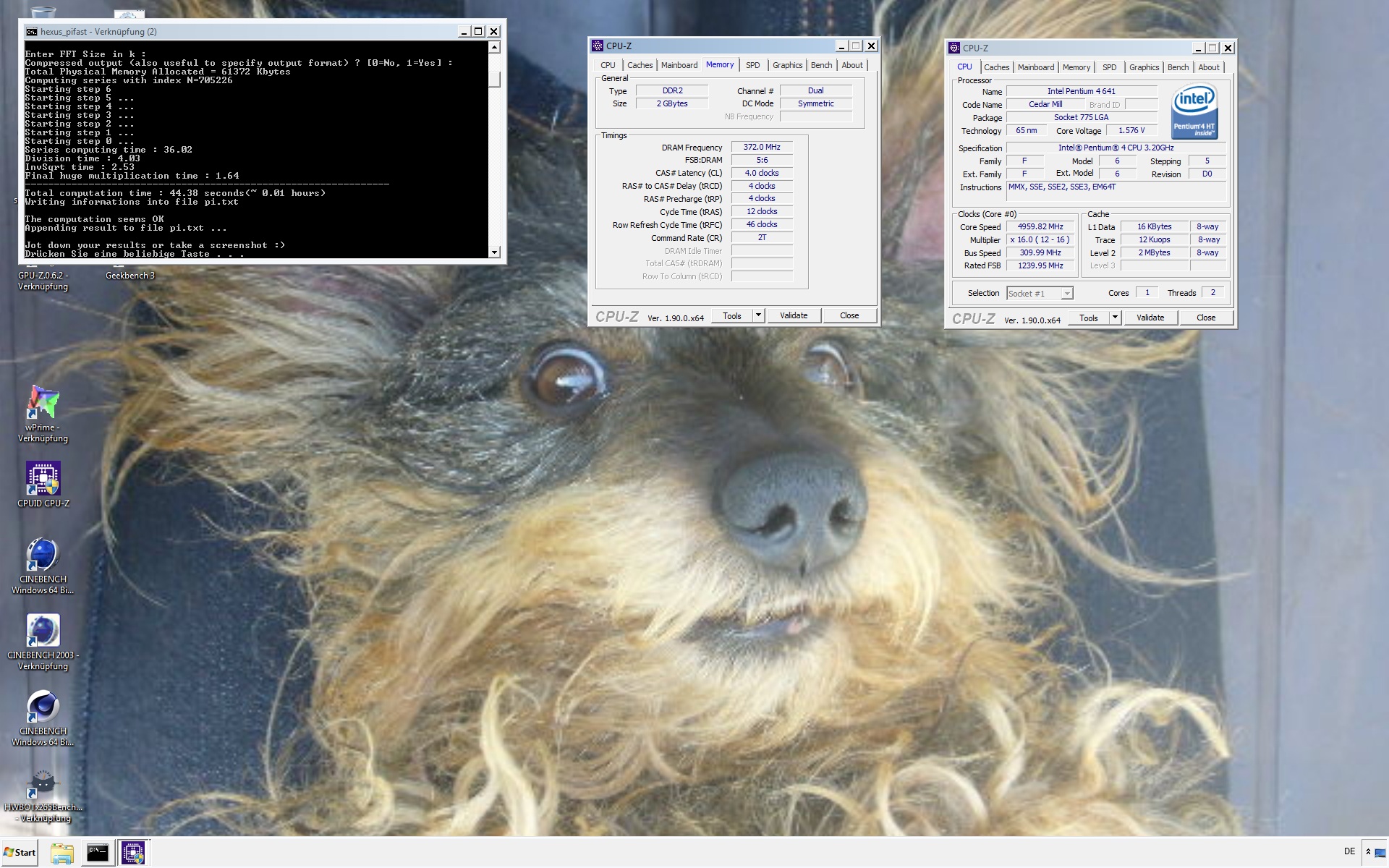Click the Start button
Viewport: 1389px width, 868px height.
(20, 852)
